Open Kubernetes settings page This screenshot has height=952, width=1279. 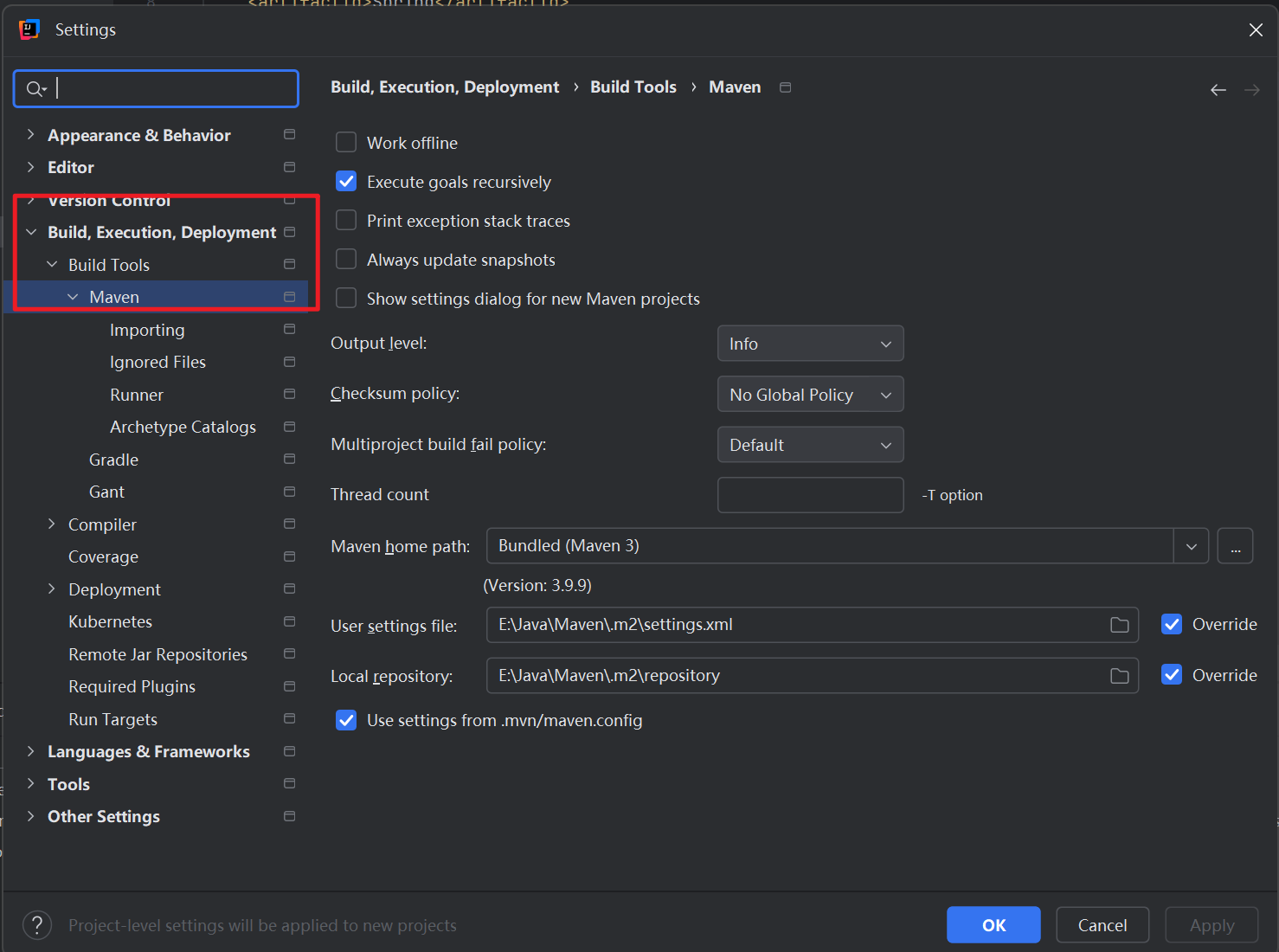(110, 621)
